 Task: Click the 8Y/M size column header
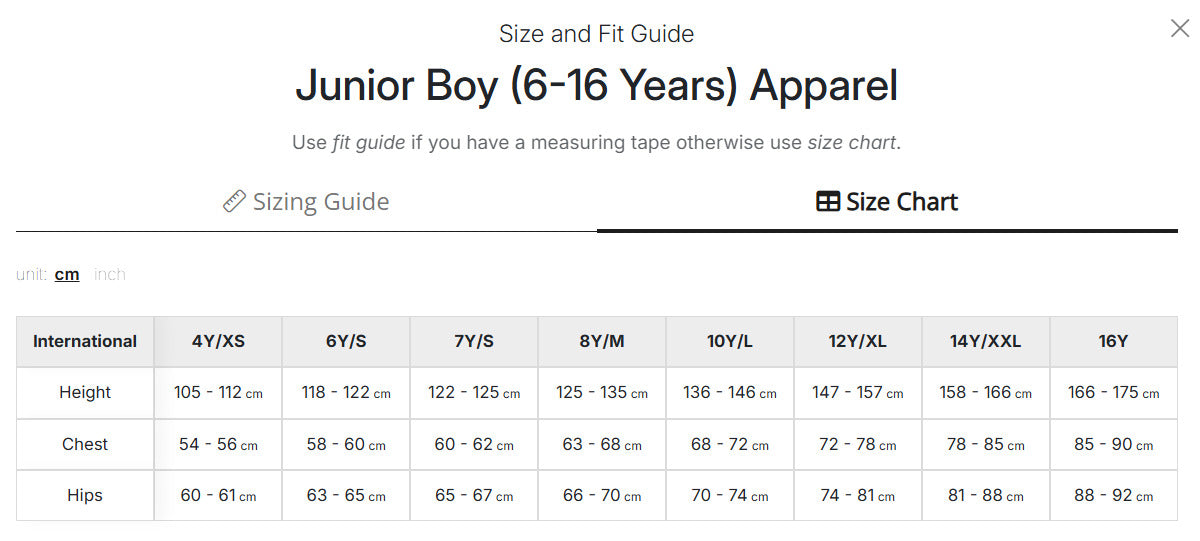coord(602,342)
